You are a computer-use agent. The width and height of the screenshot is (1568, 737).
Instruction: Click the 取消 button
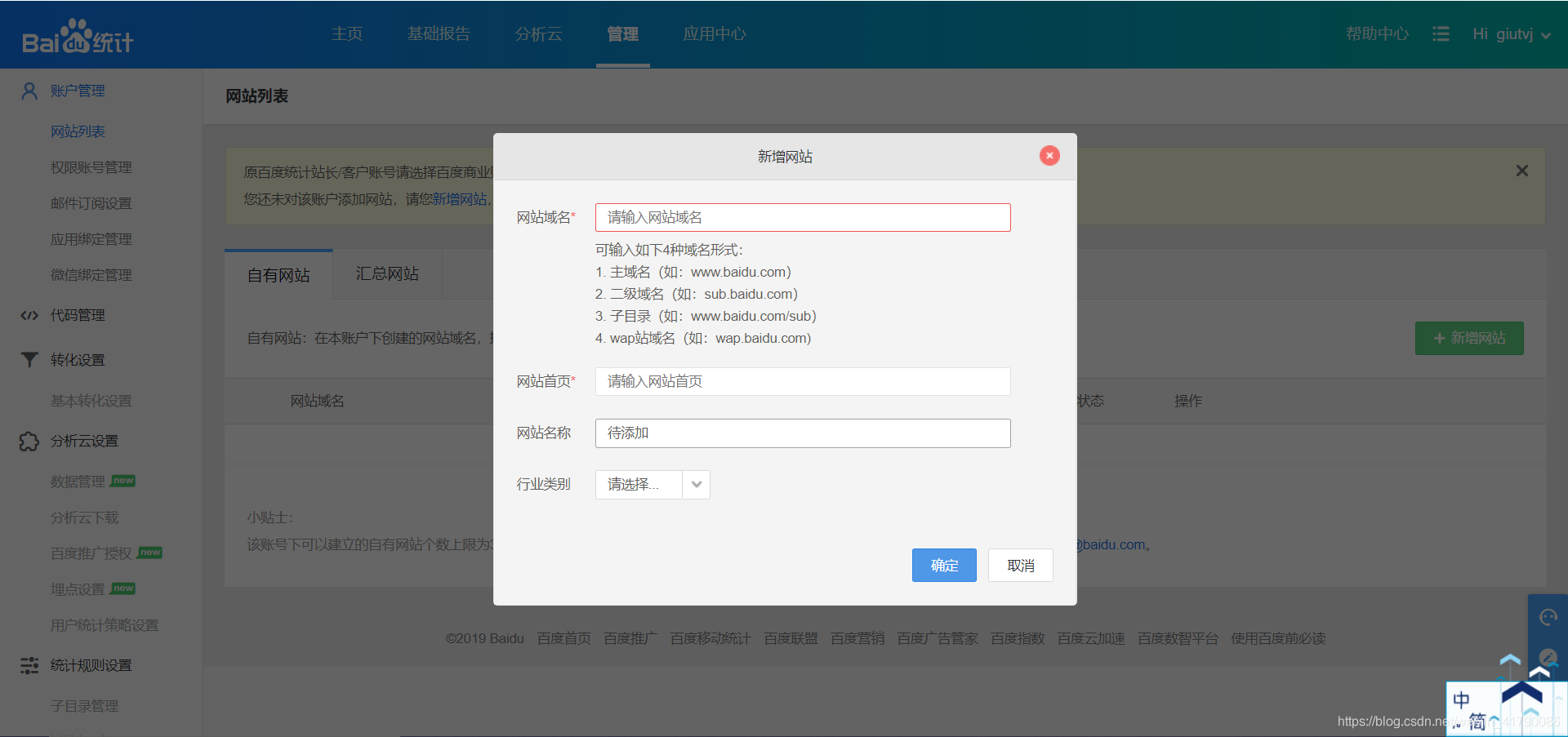click(x=1021, y=565)
